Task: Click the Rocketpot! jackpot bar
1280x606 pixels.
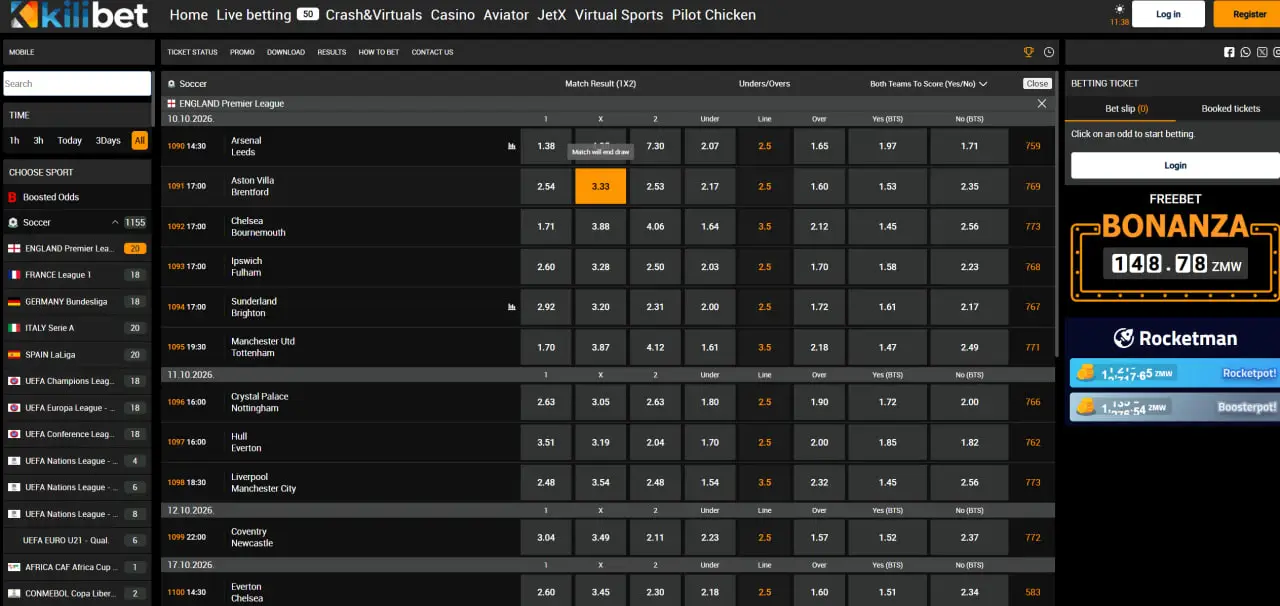Action: 1174,373
